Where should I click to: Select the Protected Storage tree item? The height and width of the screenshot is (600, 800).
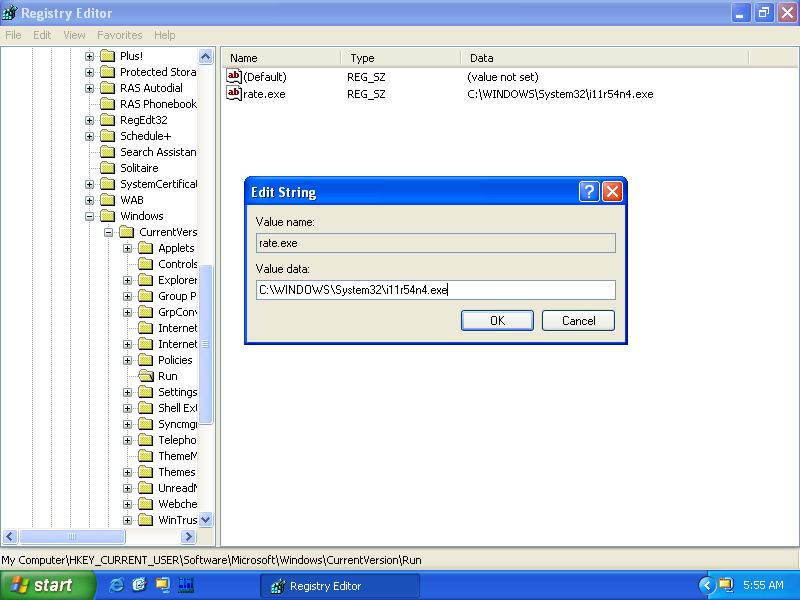pyautogui.click(x=158, y=72)
